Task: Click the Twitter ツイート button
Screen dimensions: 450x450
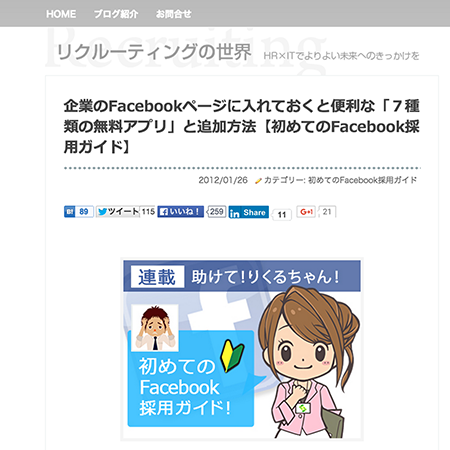Action: 118,212
